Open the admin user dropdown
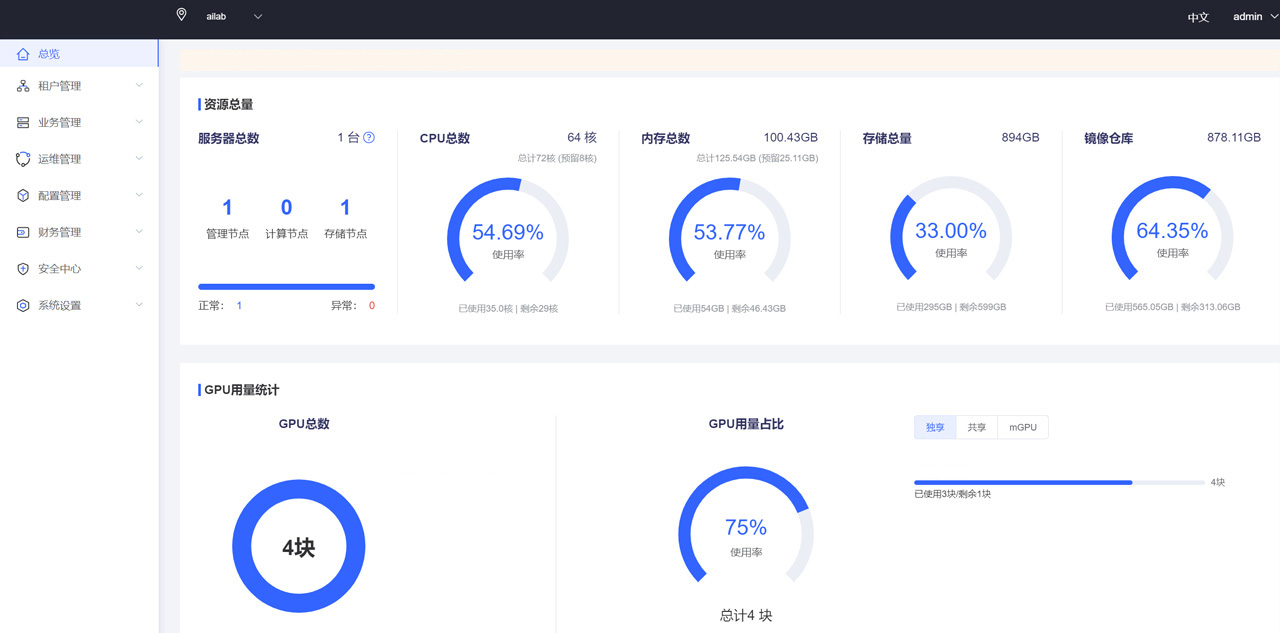Screen dimensions: 1280x633 tap(1255, 17)
